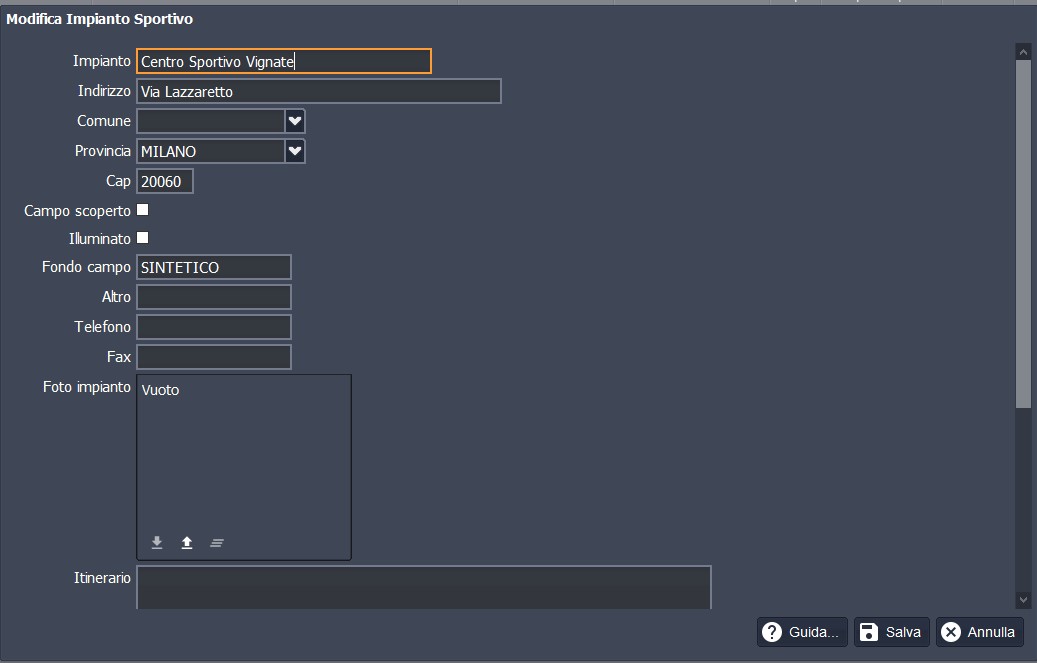The height and width of the screenshot is (663, 1037).
Task: Focus the Impianto name field
Action: click(x=283, y=61)
